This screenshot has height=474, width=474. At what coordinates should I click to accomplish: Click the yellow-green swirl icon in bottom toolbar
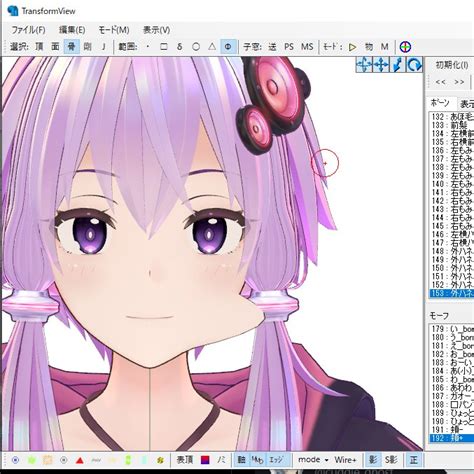coord(160,460)
